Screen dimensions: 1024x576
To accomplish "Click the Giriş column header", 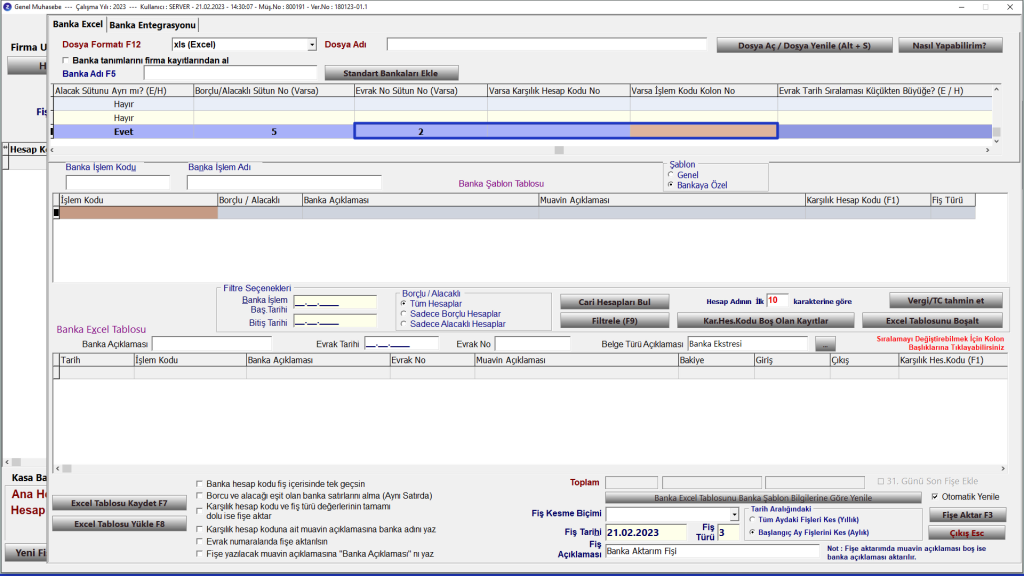I will coord(792,360).
